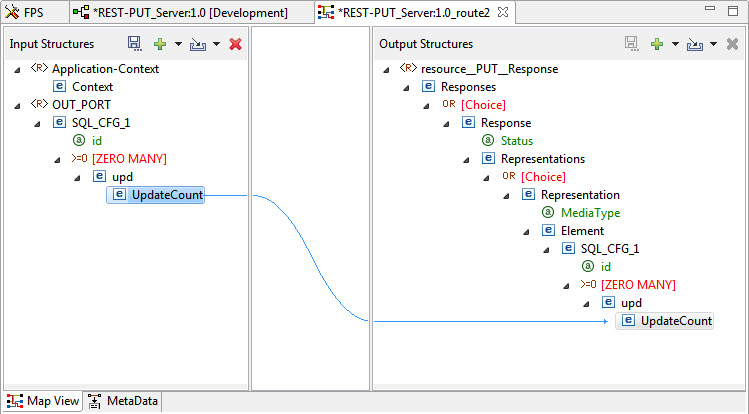Collapse the Representation element node
The height and width of the screenshot is (414, 749).
coord(507,196)
